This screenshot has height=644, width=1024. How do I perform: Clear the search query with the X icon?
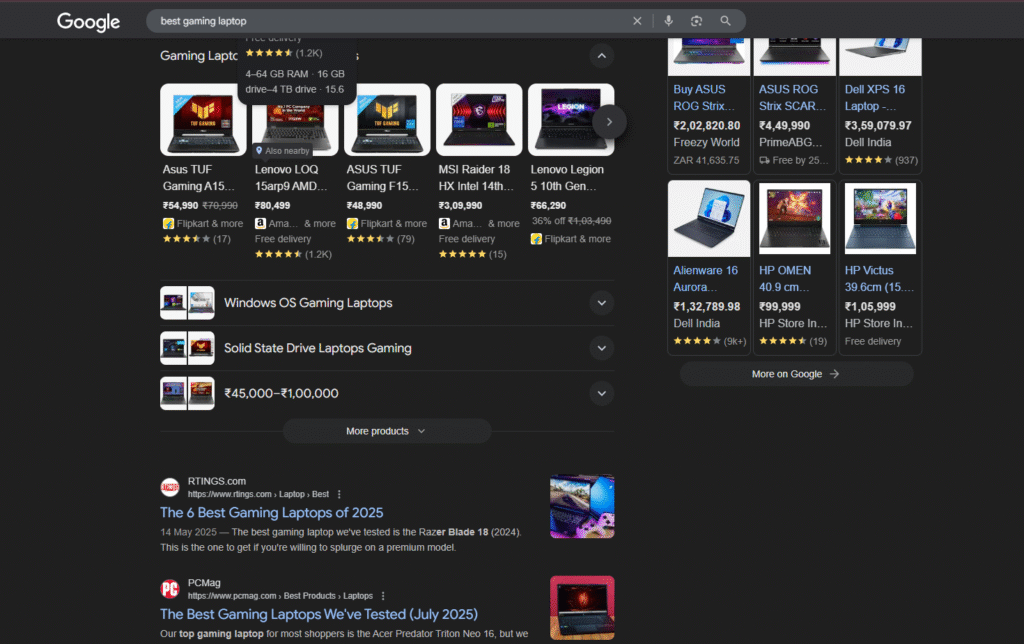[637, 21]
